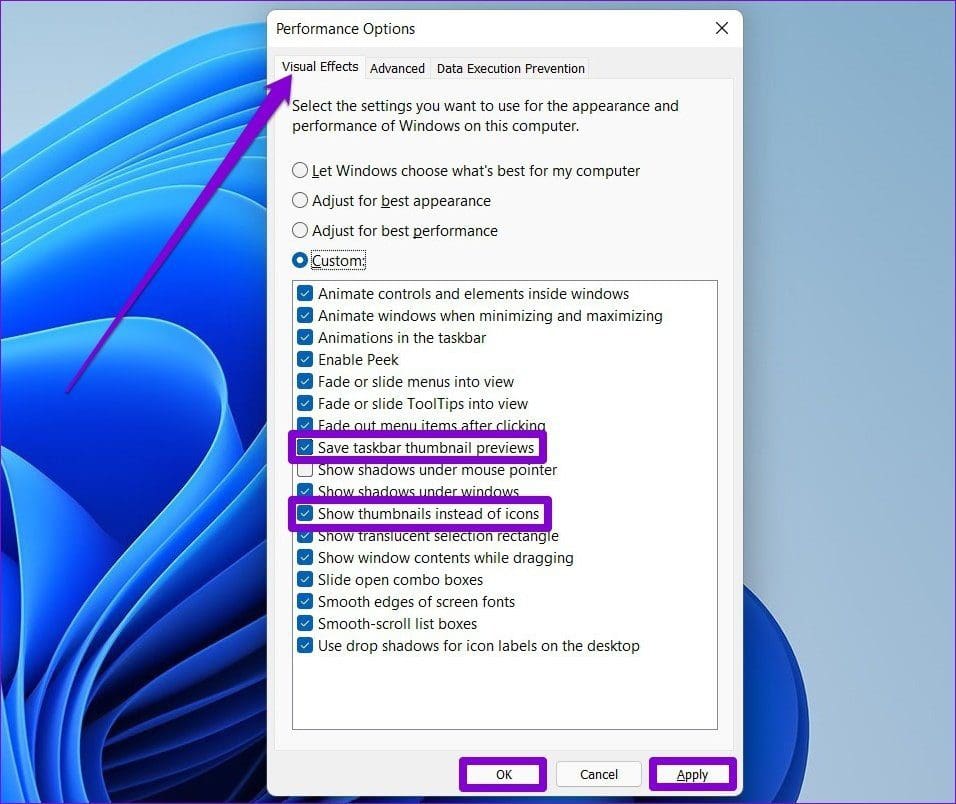
Task: Close the Performance Options dialog
Action: pos(722,28)
